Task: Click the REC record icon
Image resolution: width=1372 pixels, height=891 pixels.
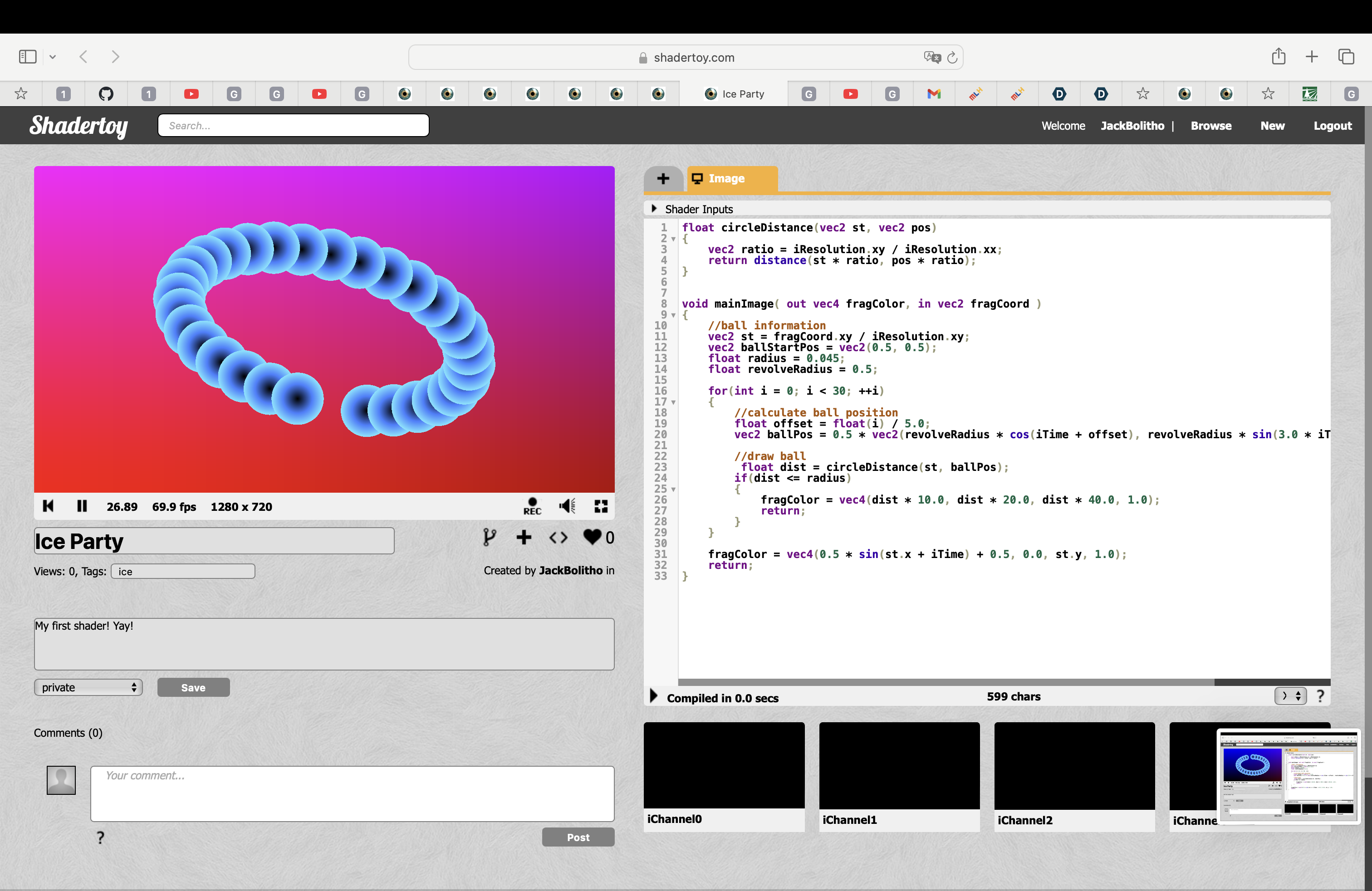Action: click(531, 506)
